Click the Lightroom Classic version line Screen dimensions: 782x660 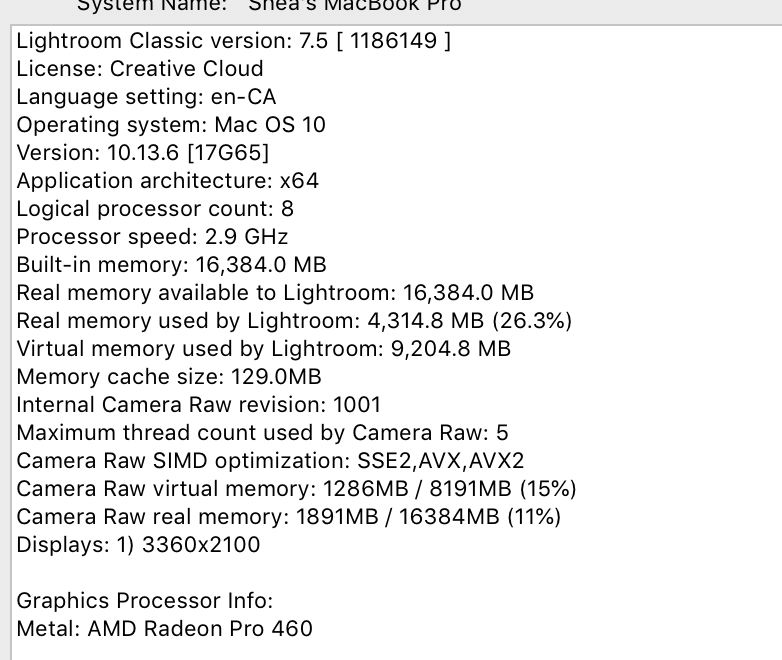coord(233,41)
